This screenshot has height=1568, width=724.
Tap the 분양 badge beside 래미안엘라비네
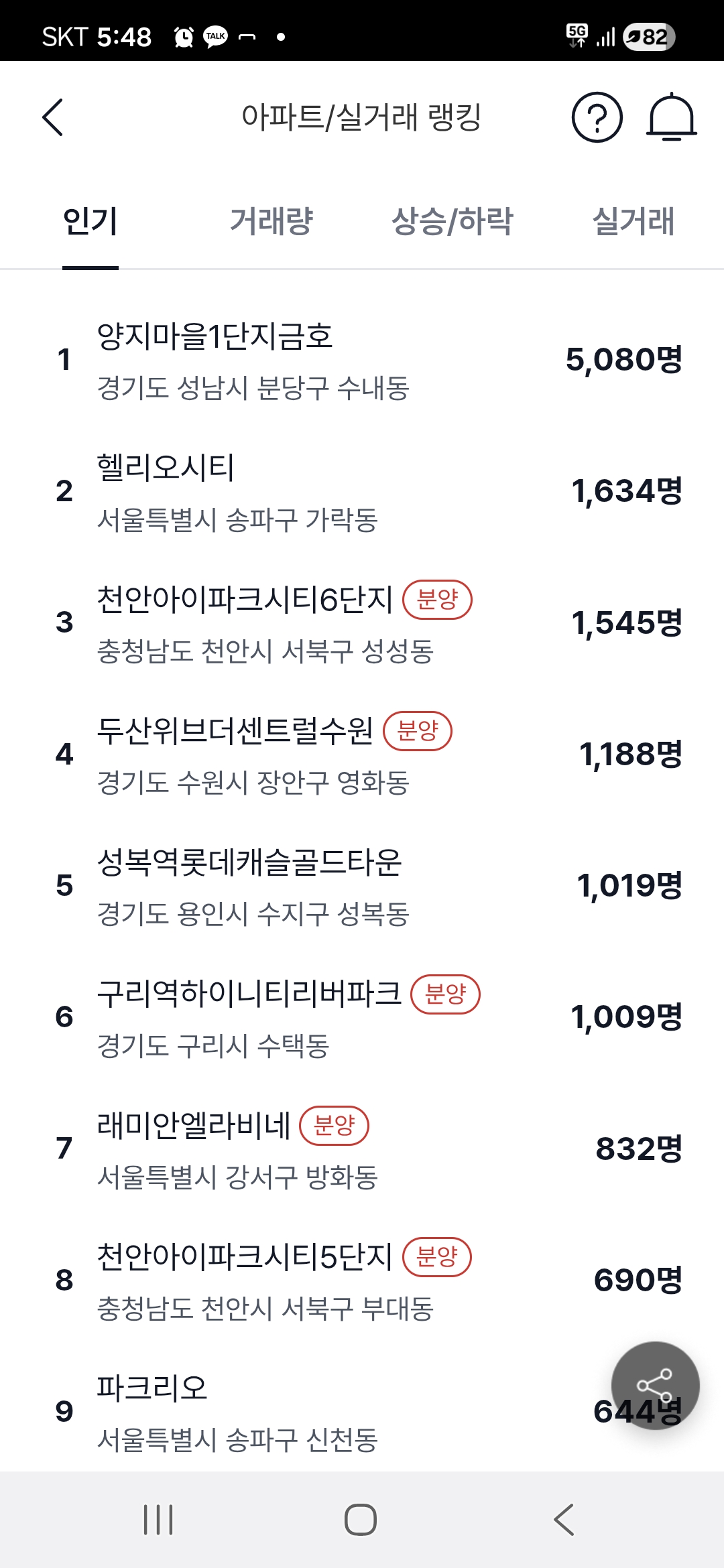[334, 1125]
